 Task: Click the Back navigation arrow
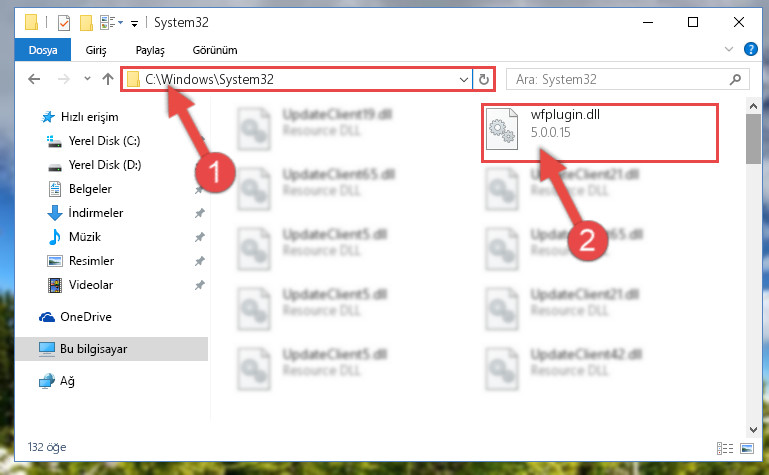click(x=34, y=79)
